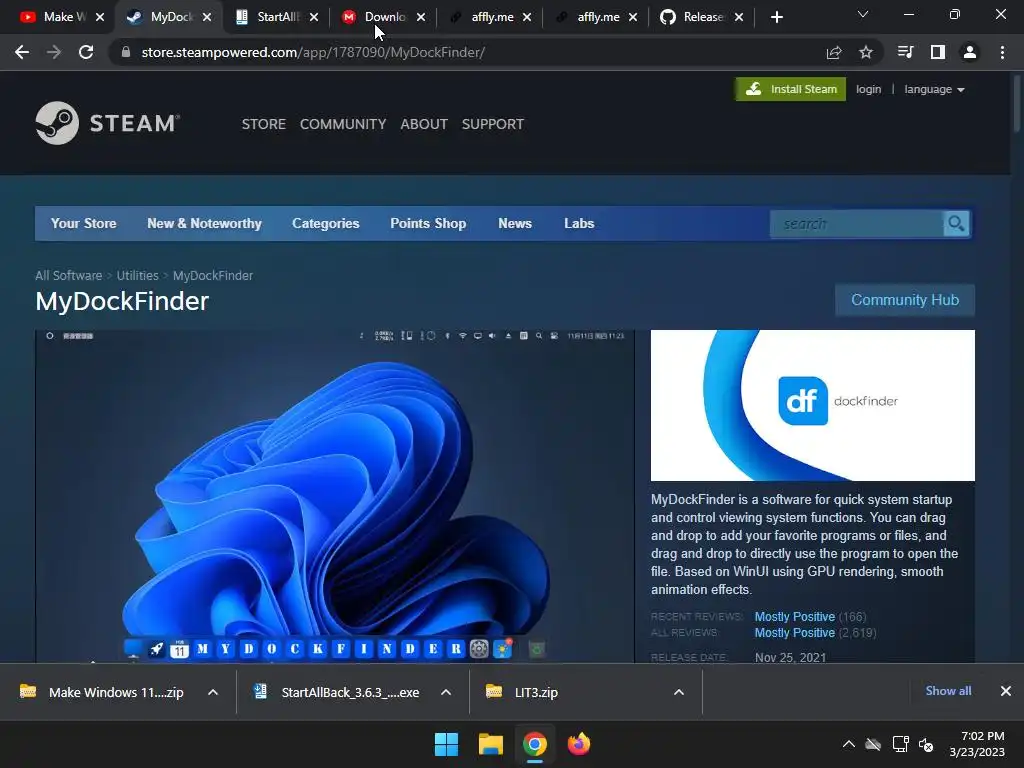
Task: Open Steam Labs
Action: [579, 223]
